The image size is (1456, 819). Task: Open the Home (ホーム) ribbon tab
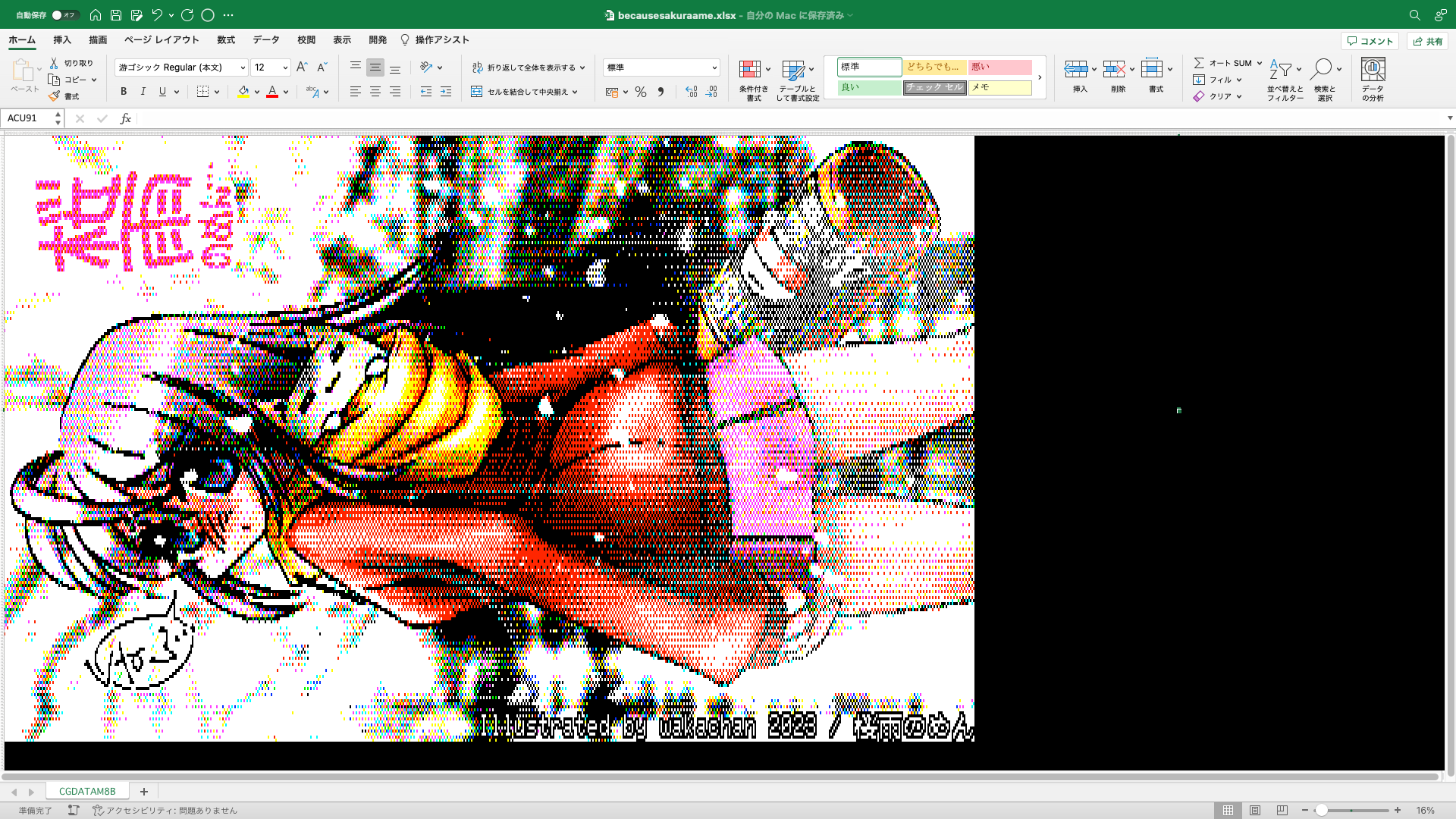(x=22, y=39)
